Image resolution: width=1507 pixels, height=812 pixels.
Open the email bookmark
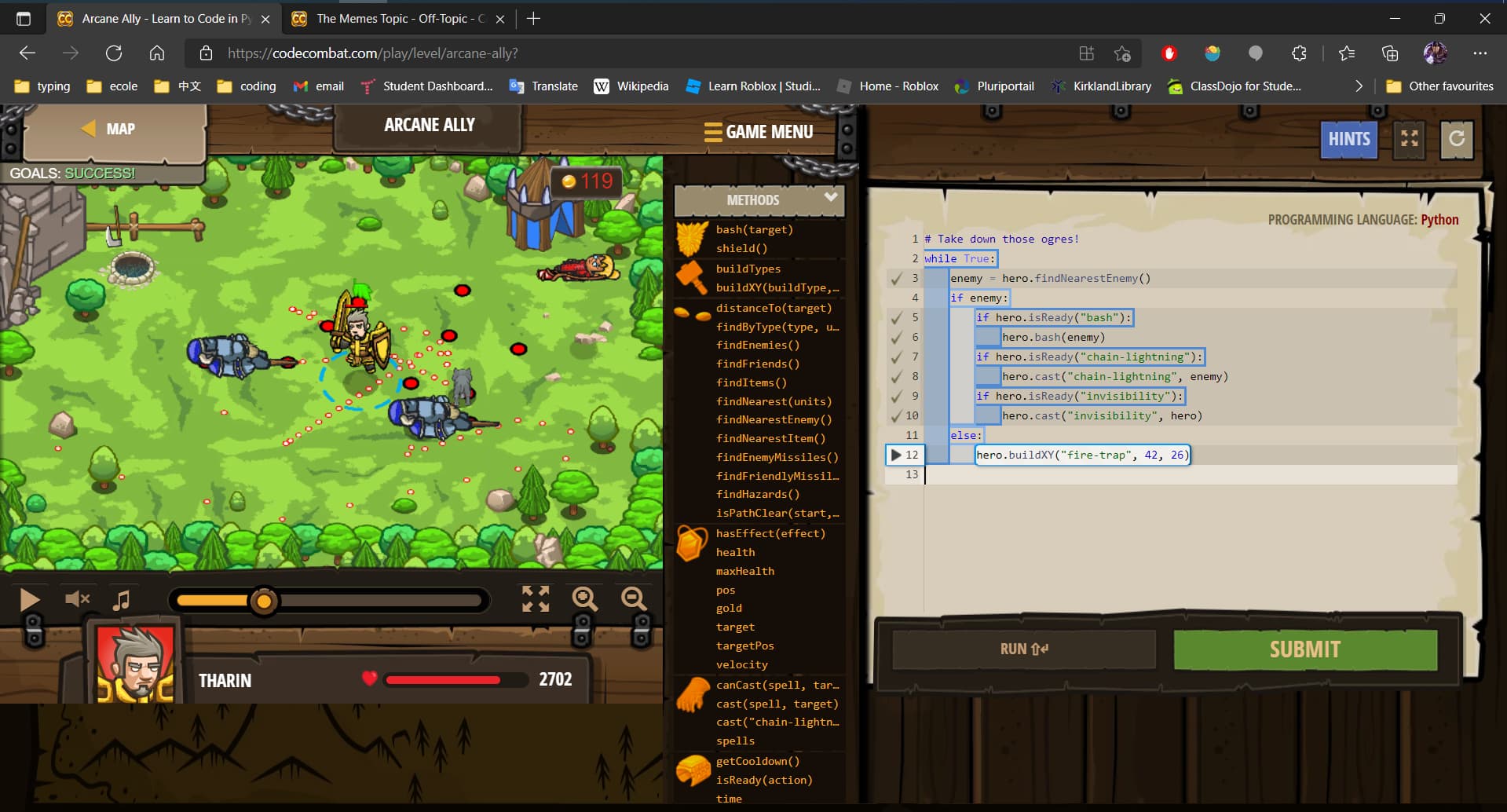[x=319, y=86]
